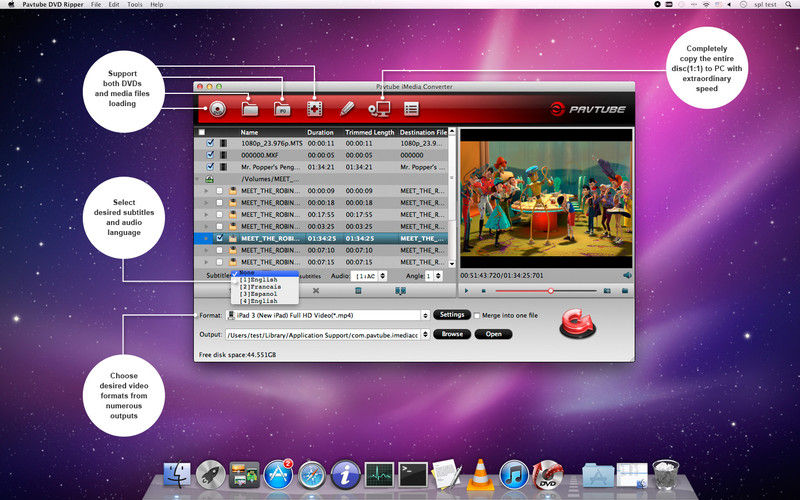This screenshot has width=800, height=500.
Task: Open the Help menu
Action: pyautogui.click(x=157, y=4)
